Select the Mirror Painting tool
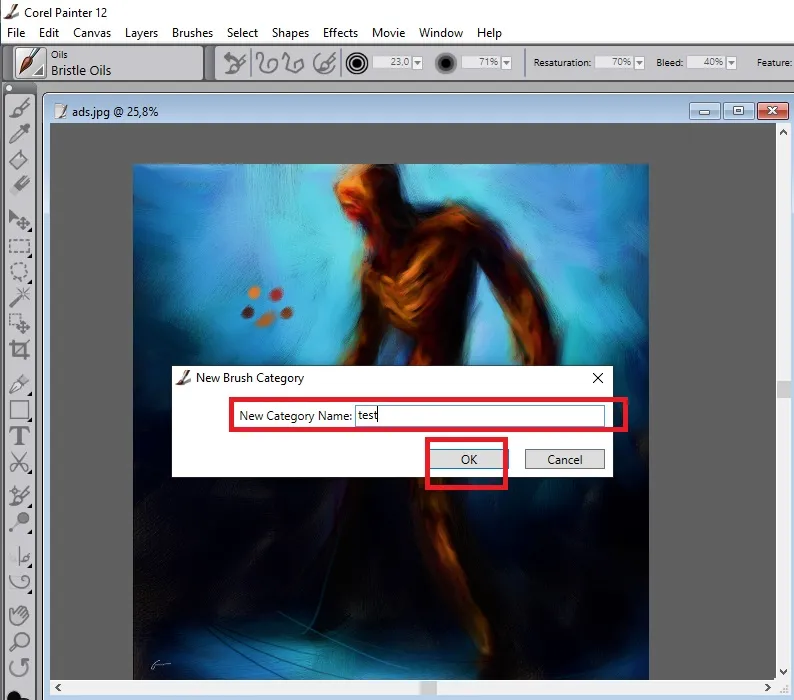Screen dimensions: 794x700 [x=20, y=556]
